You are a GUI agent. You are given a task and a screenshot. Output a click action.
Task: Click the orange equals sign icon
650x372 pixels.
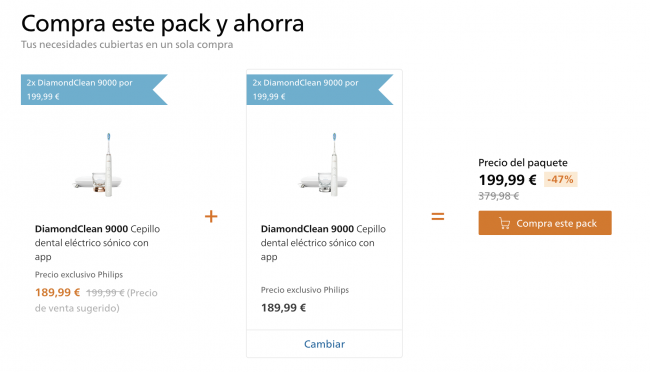pos(438,216)
